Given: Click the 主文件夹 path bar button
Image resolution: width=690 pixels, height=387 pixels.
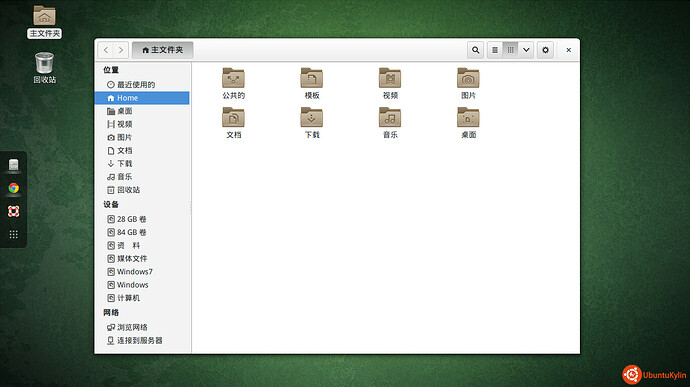Looking at the screenshot, I should [x=162, y=50].
